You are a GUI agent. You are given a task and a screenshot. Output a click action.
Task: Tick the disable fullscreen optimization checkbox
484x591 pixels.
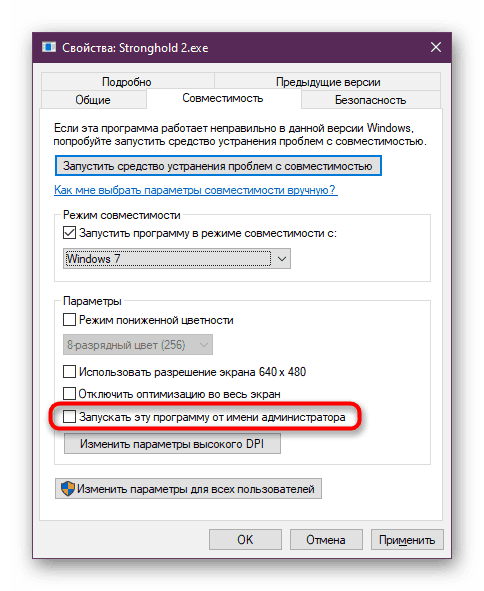click(69, 394)
